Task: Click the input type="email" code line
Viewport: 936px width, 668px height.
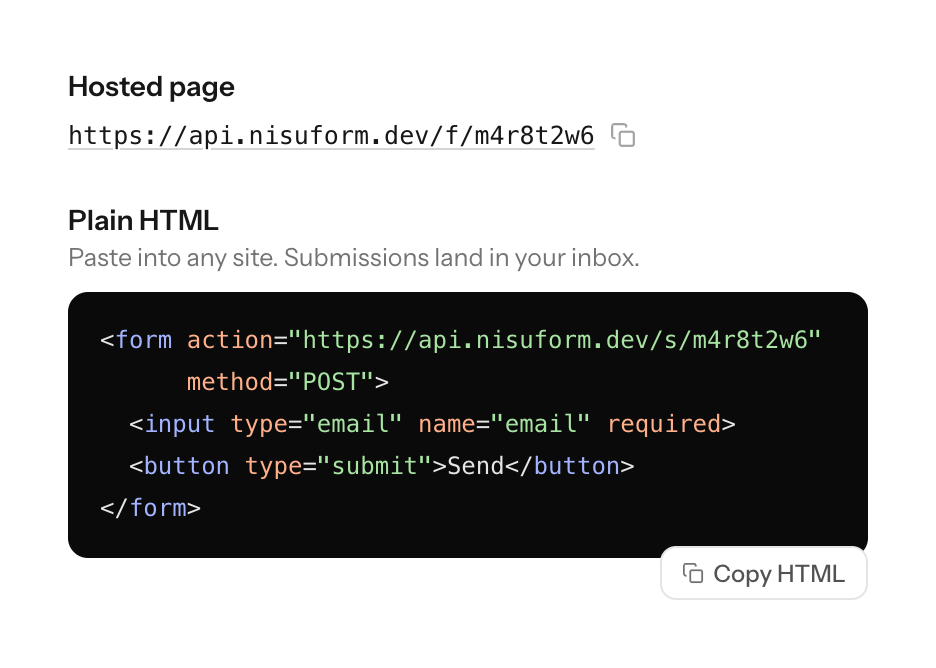Action: pyautogui.click(x=432, y=424)
